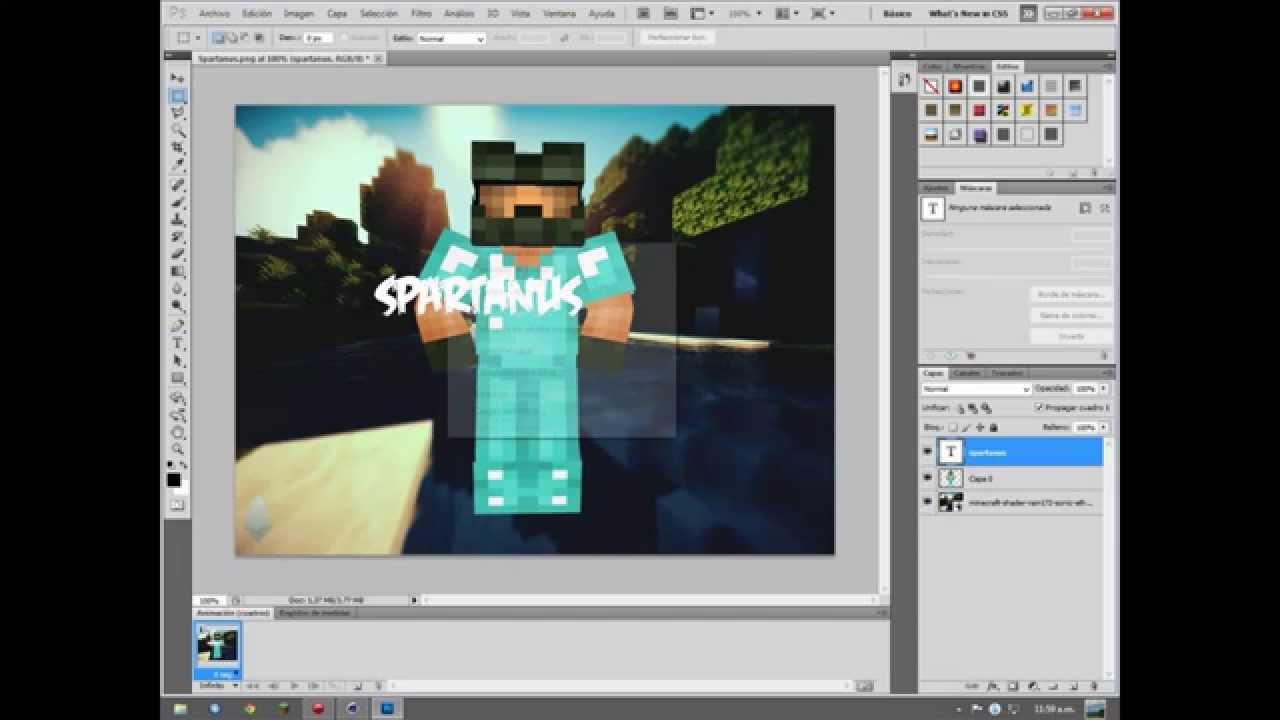Switch to the Ajustes tab
Image resolution: width=1280 pixels, height=720 pixels.
click(x=936, y=188)
